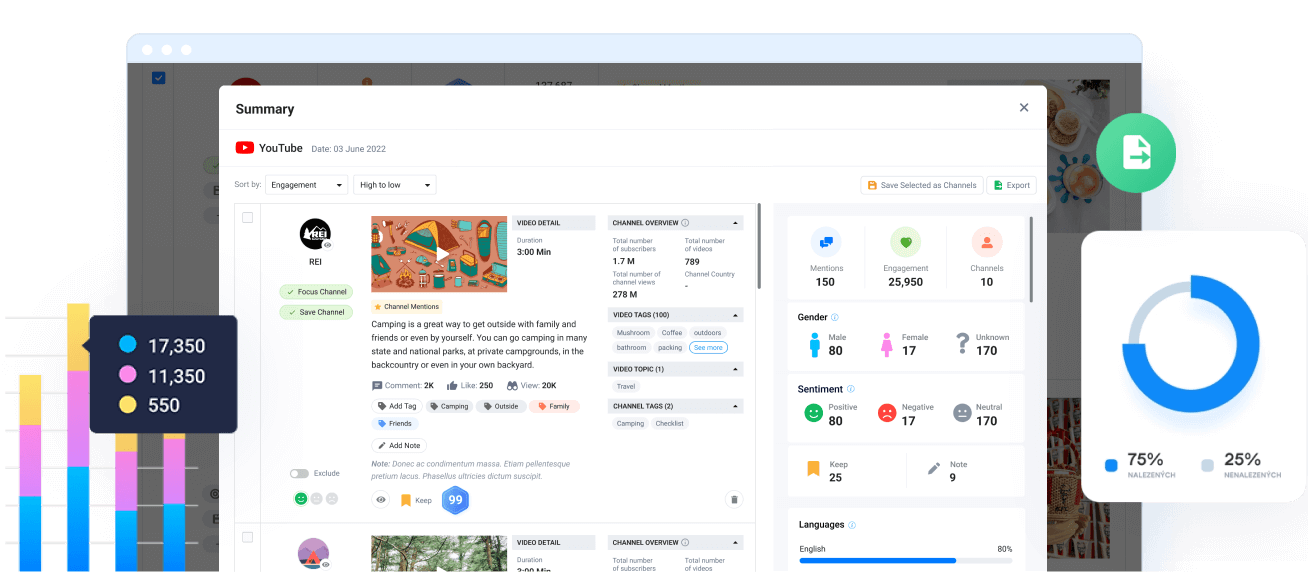Image resolution: width=1308 pixels, height=572 pixels.
Task: Click the Channel Overview info icon
Action: [x=685, y=223]
